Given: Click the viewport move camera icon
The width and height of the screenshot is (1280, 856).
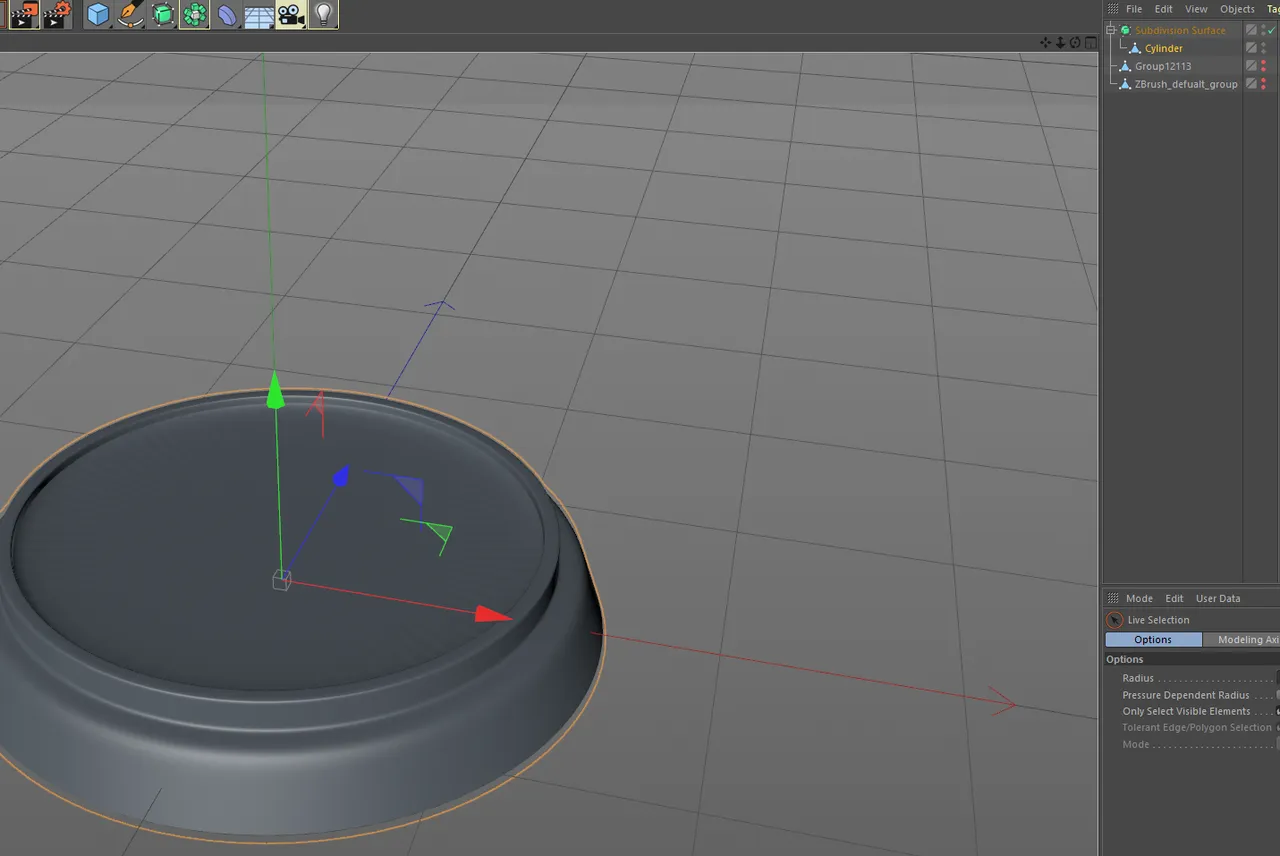Looking at the screenshot, I should (1045, 42).
